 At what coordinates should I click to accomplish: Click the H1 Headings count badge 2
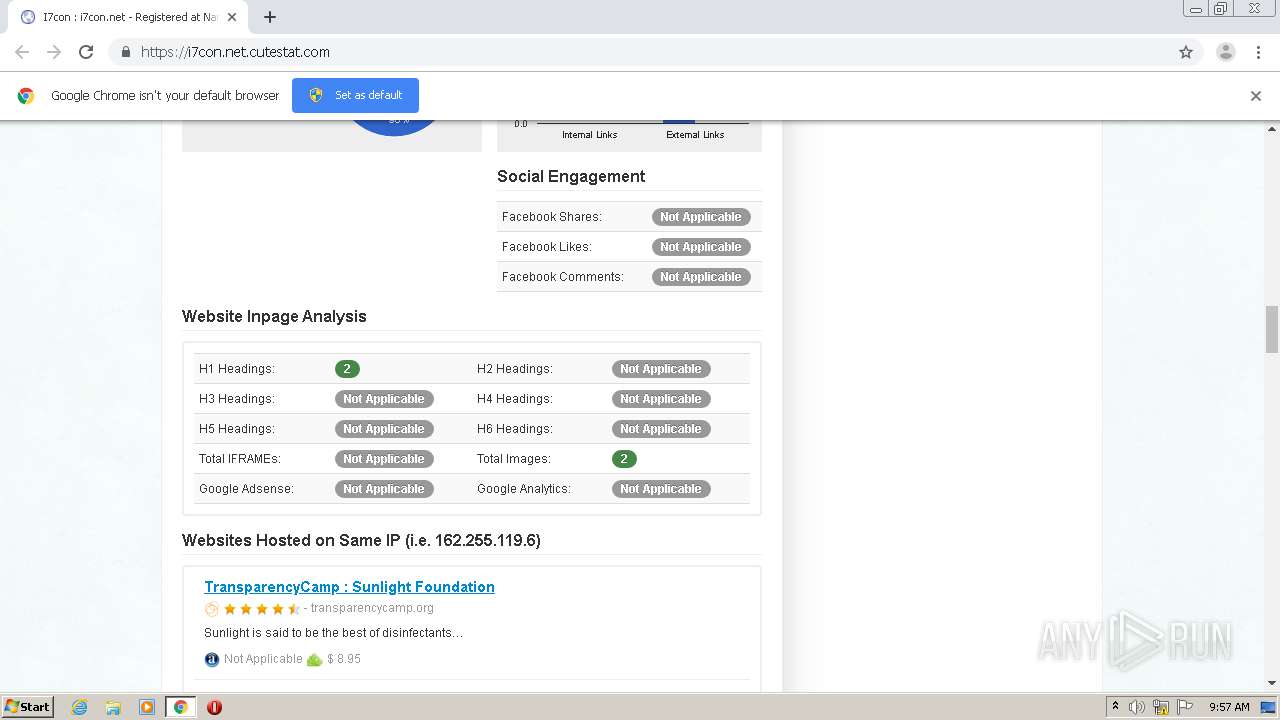point(347,369)
